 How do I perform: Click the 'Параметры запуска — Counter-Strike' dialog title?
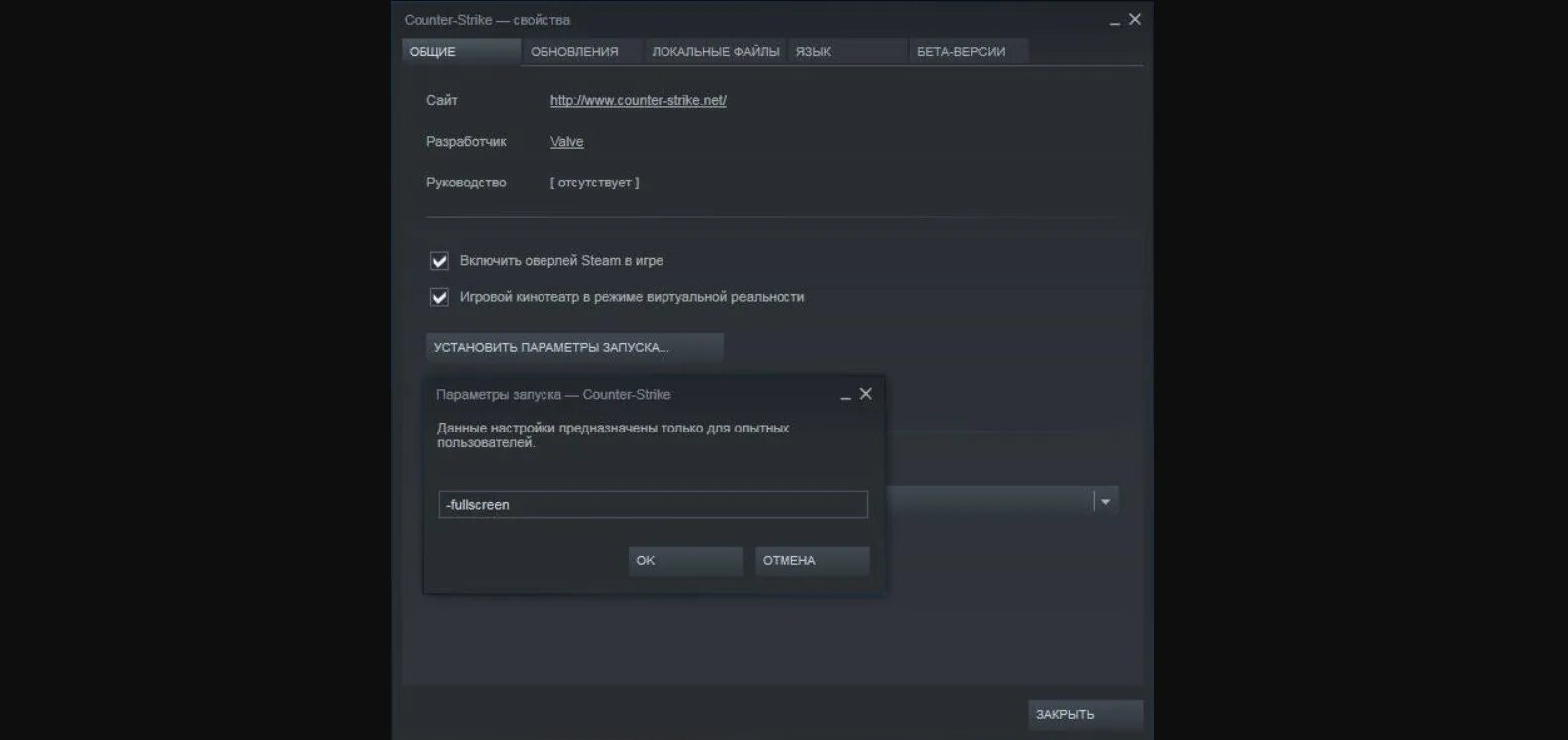tap(553, 394)
